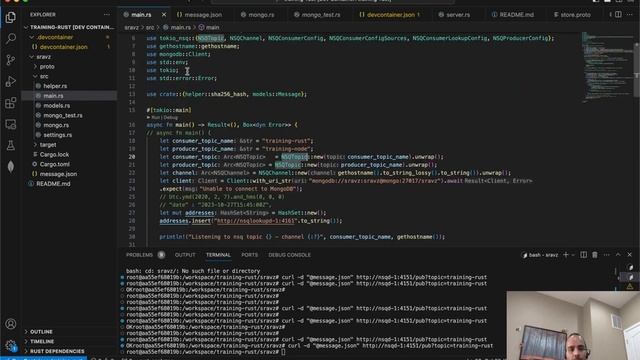Image resolution: width=640 pixels, height=360 pixels.
Task: Click the src breadcrumb segment
Action: 150,27
